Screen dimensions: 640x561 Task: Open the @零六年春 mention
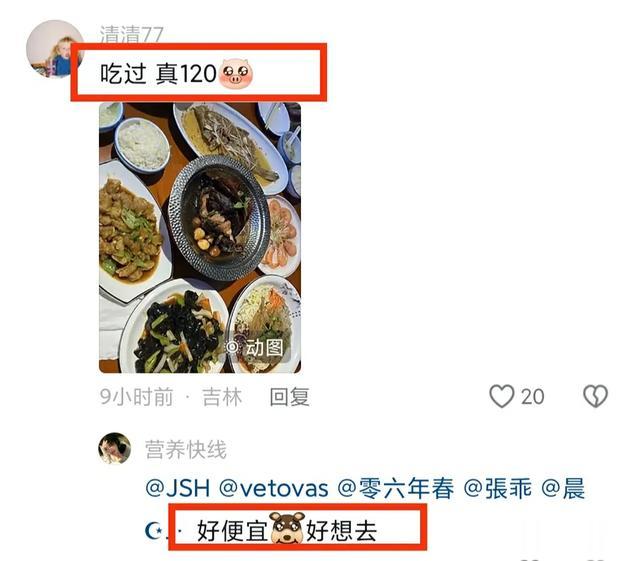point(396,488)
